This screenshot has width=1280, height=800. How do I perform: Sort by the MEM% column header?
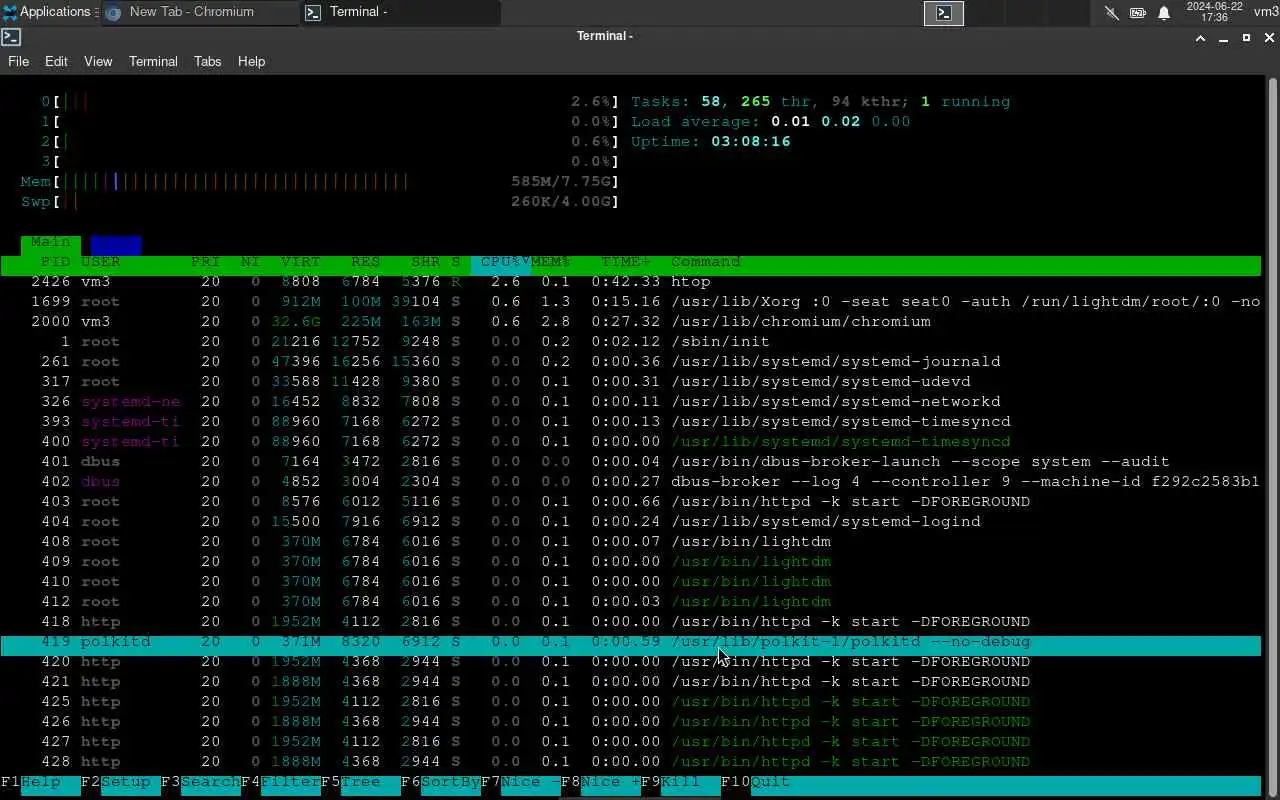point(551,262)
